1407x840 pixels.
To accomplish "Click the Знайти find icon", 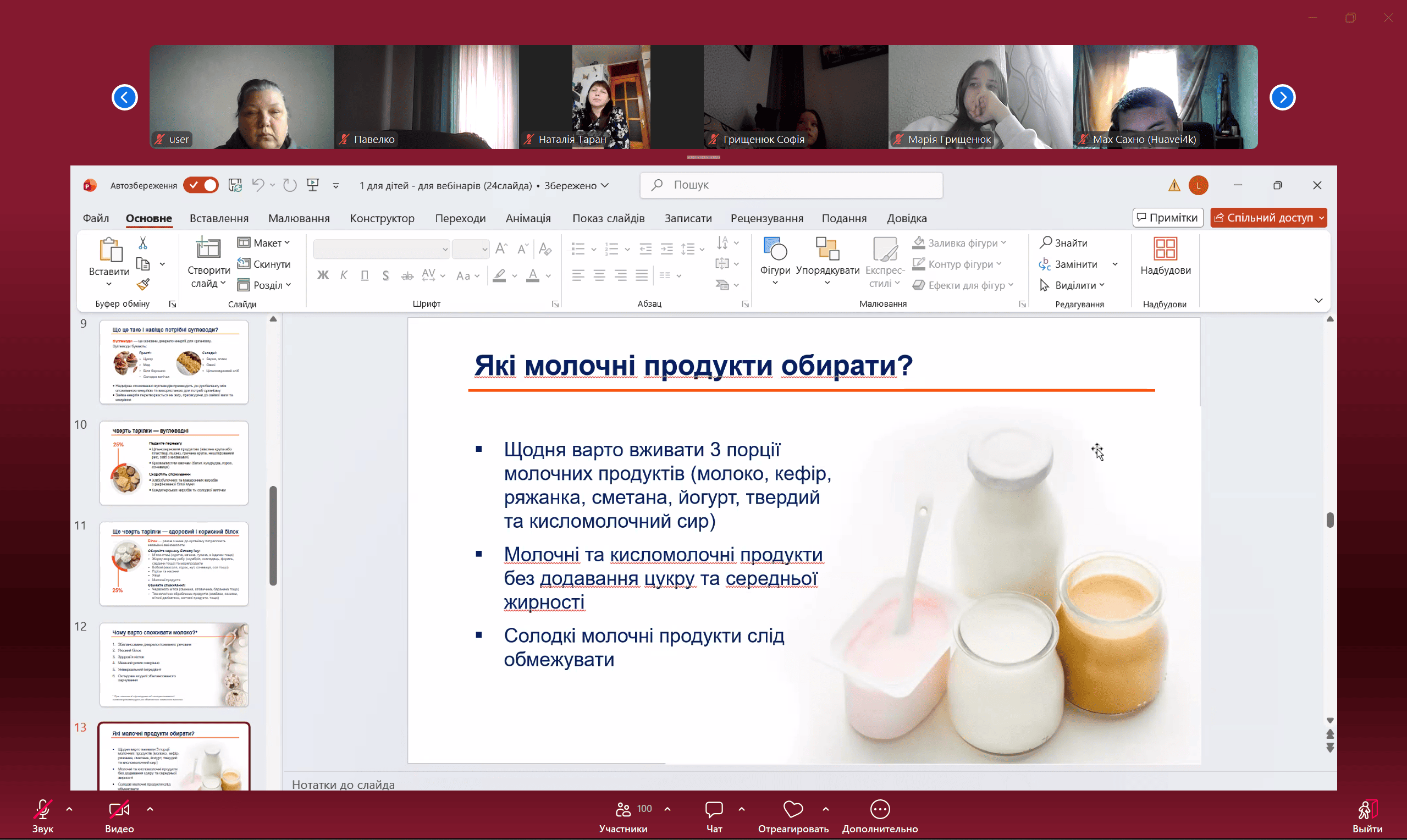I will pyautogui.click(x=1063, y=243).
